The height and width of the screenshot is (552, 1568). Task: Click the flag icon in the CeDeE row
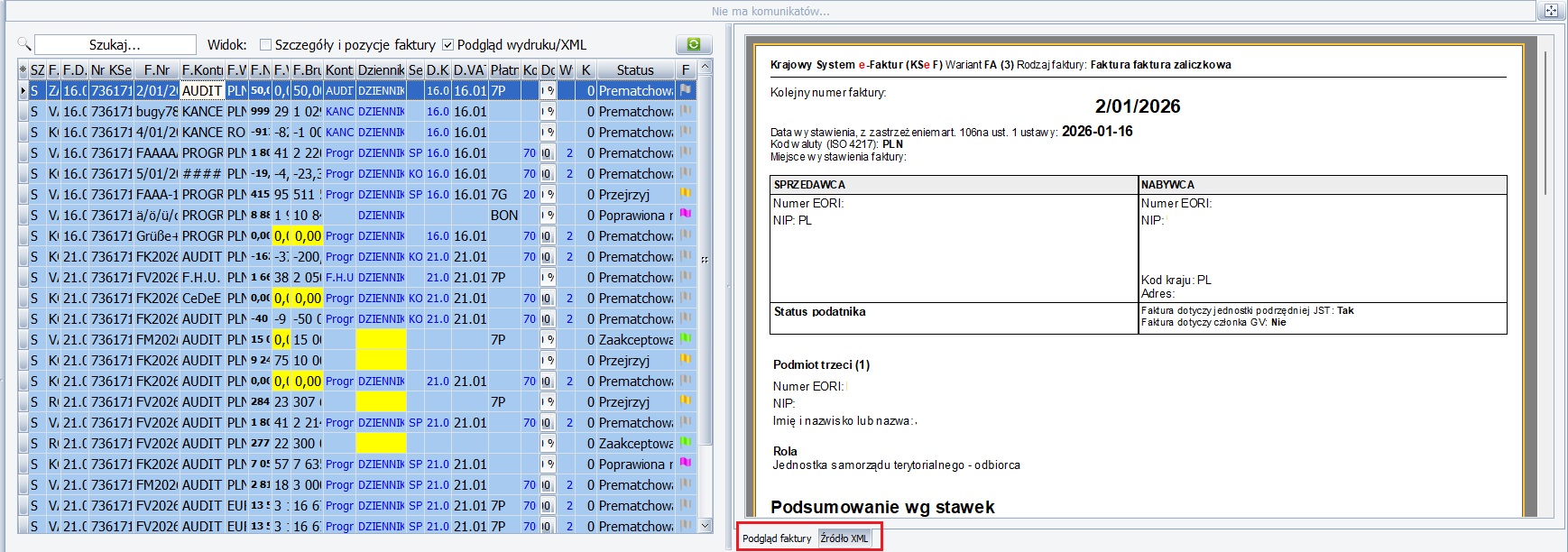686,298
